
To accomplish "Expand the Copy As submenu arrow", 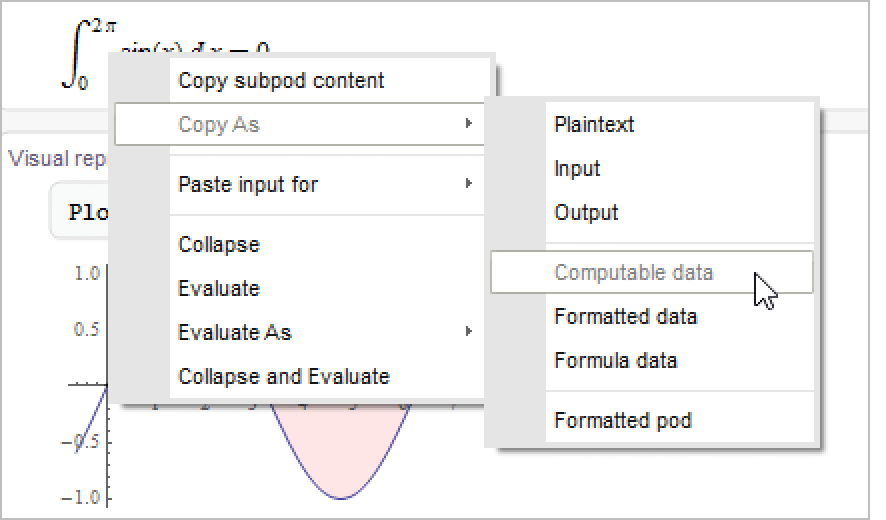I will [468, 125].
